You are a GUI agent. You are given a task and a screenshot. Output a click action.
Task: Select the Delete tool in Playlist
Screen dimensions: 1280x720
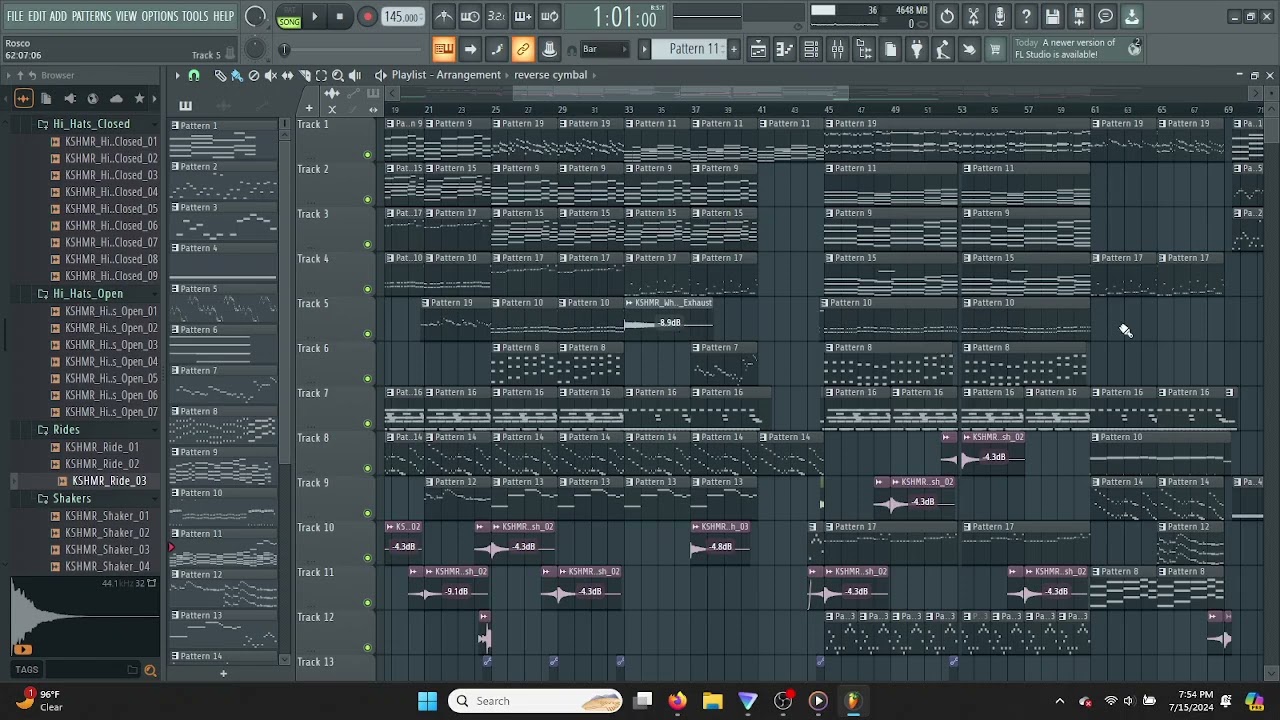pos(254,75)
